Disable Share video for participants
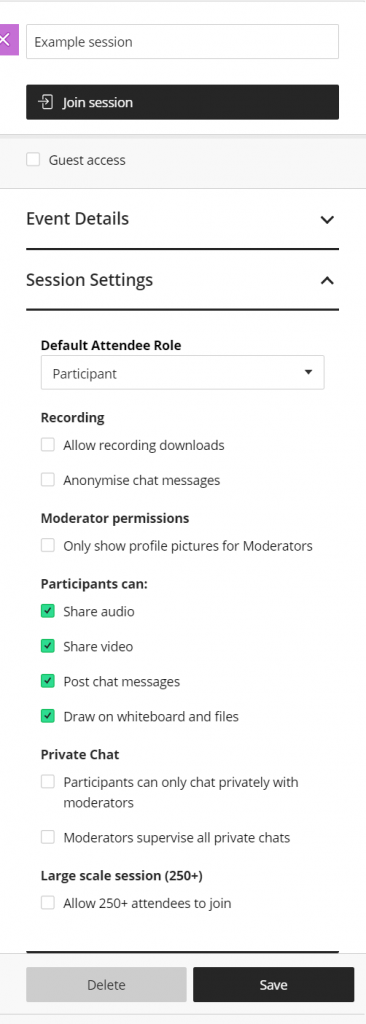 point(48,646)
